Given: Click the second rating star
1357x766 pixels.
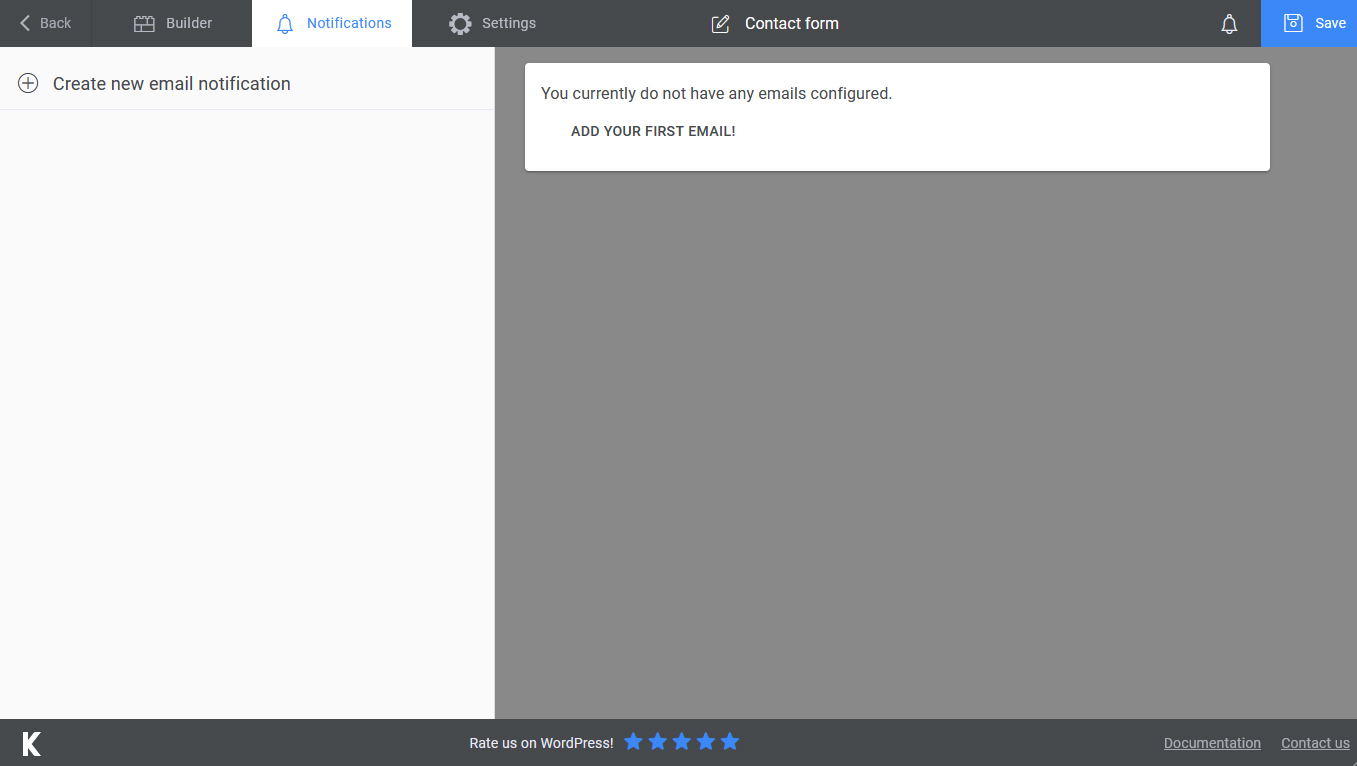Looking at the screenshot, I should 657,741.
